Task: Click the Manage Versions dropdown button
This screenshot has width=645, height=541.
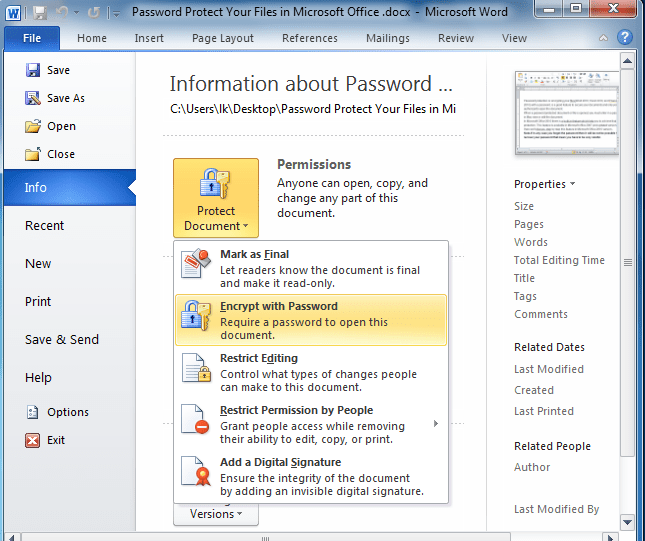Action: pos(216,514)
